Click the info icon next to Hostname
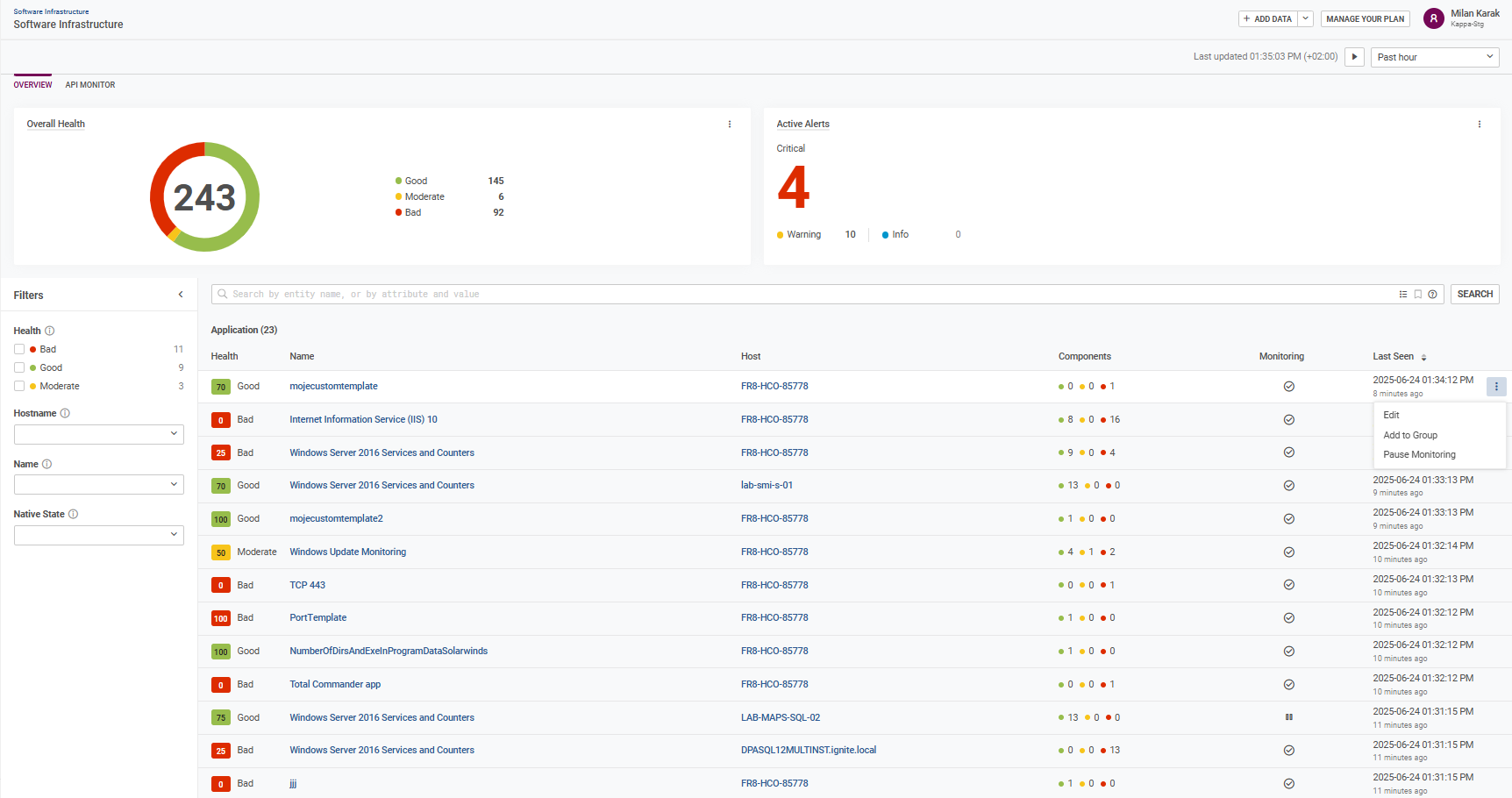This screenshot has width=1512, height=798. [x=65, y=413]
